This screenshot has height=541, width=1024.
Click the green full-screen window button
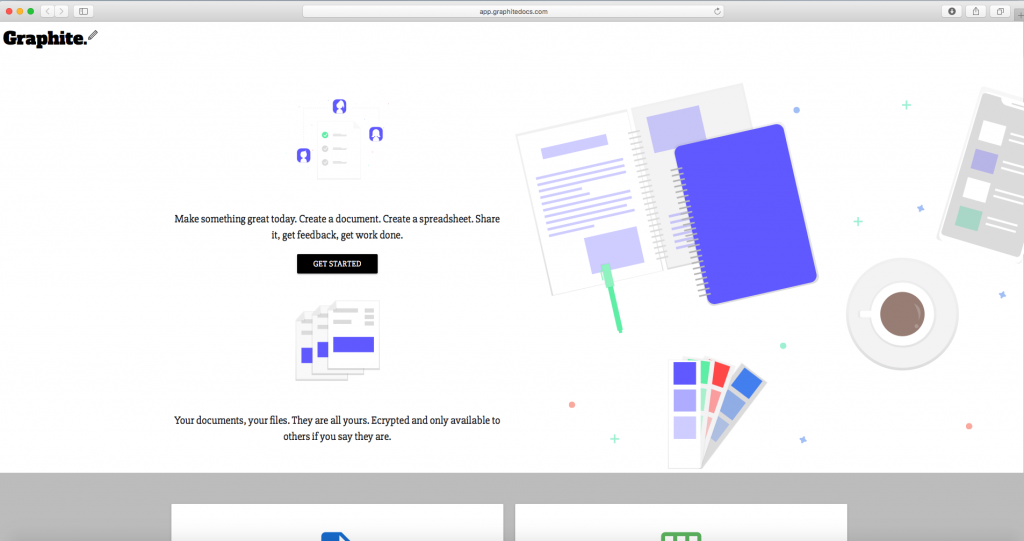coord(31,11)
